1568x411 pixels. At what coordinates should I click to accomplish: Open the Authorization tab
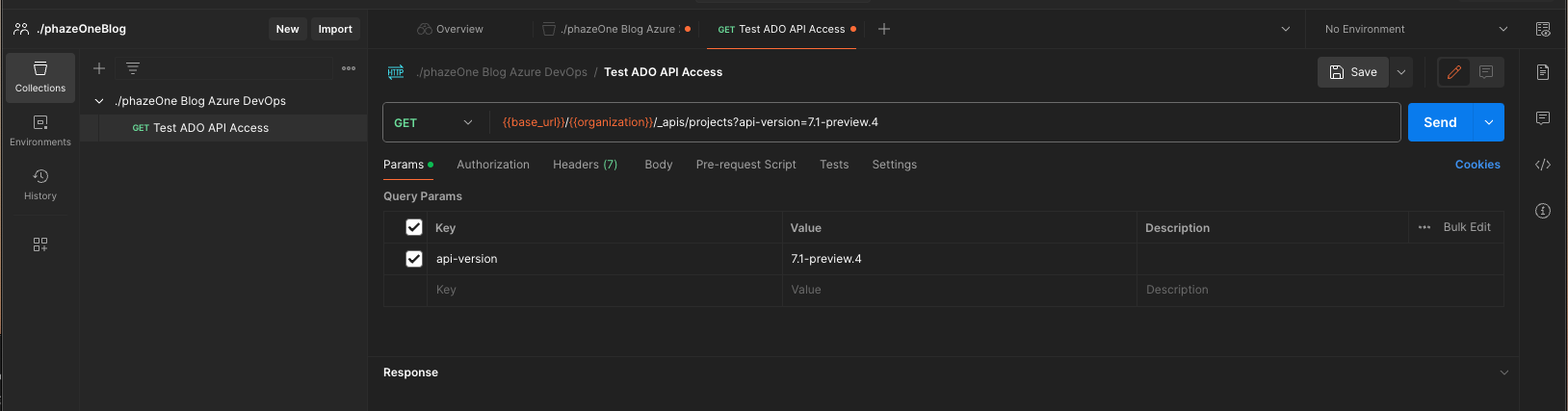493,165
